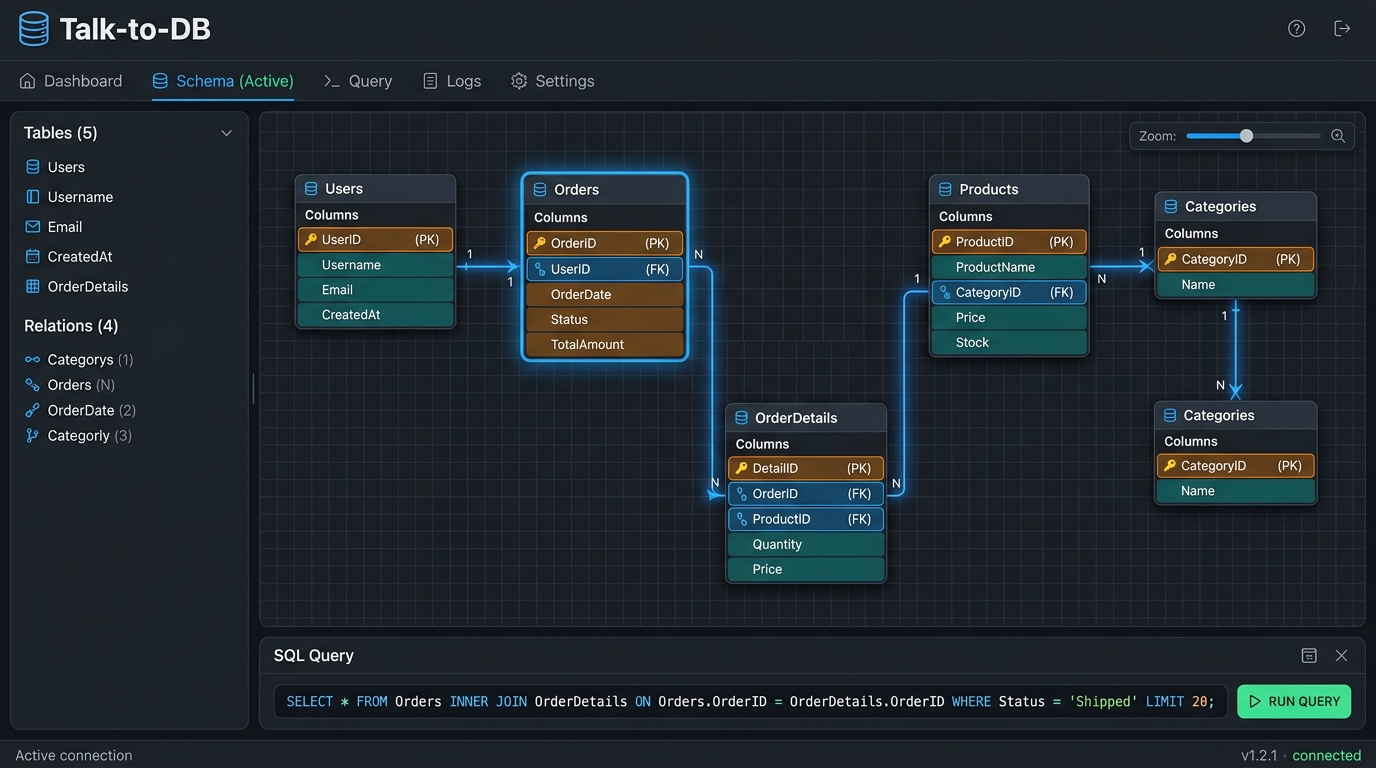Image resolution: width=1376 pixels, height=768 pixels.
Task: Click the CreatedAt calendar icon in sidebar
Action: 33,257
